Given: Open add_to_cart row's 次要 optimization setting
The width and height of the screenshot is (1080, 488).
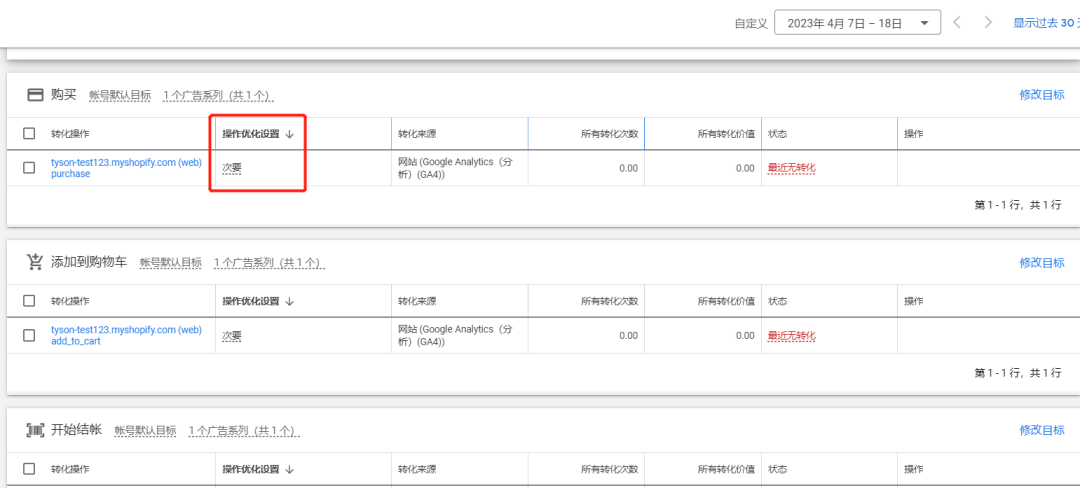Looking at the screenshot, I should tap(232, 336).
